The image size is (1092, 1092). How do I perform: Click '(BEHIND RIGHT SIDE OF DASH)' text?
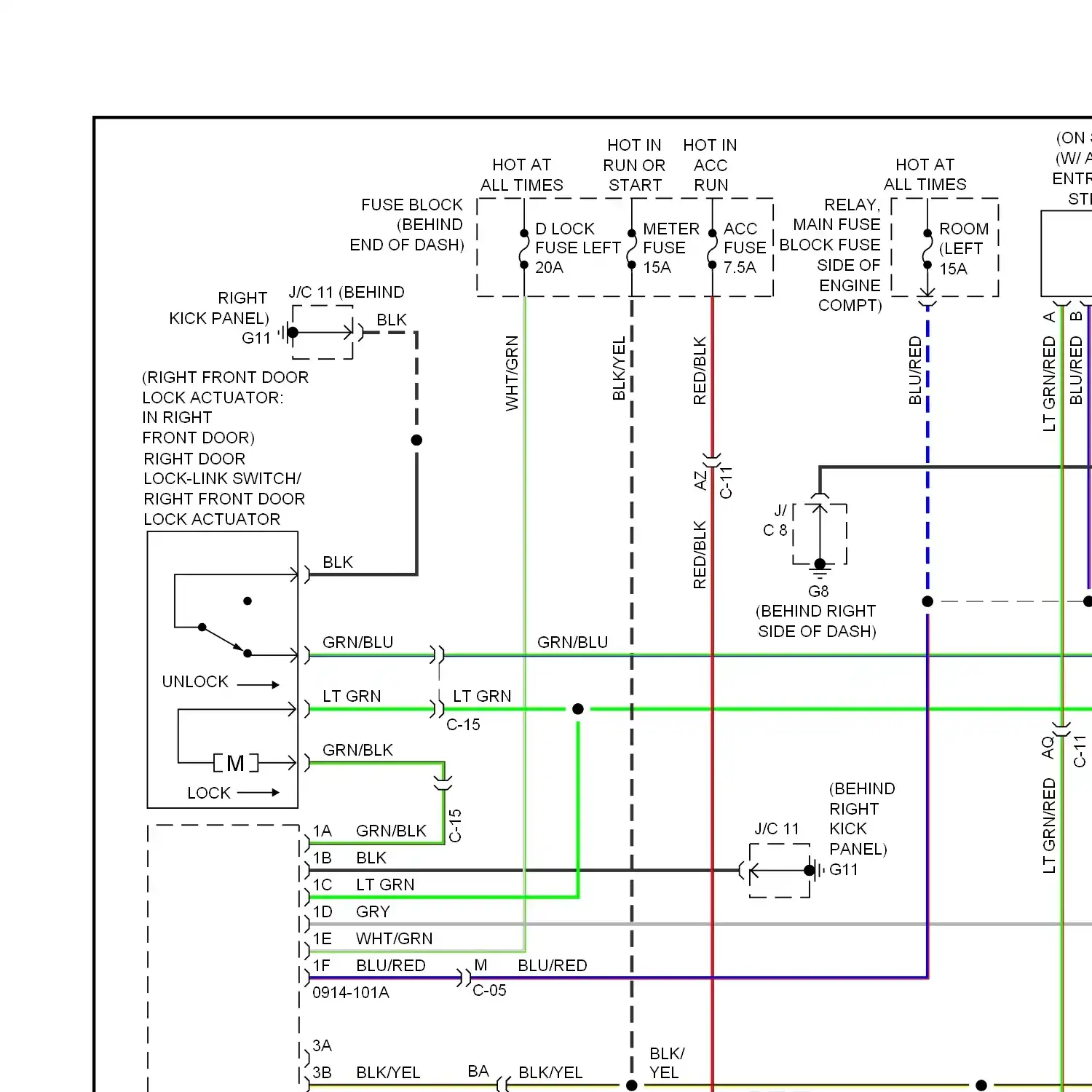816,621
